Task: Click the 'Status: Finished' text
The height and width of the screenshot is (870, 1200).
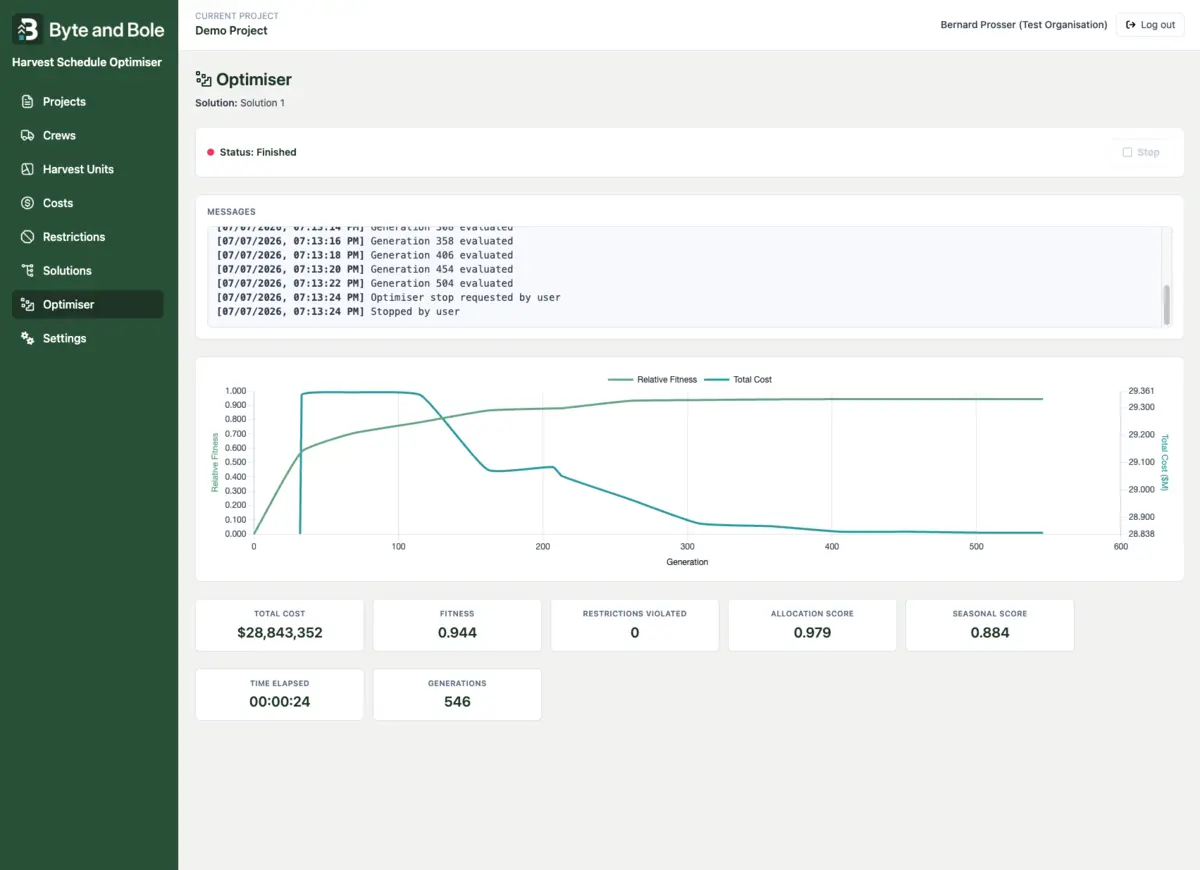Action: [x=258, y=153]
